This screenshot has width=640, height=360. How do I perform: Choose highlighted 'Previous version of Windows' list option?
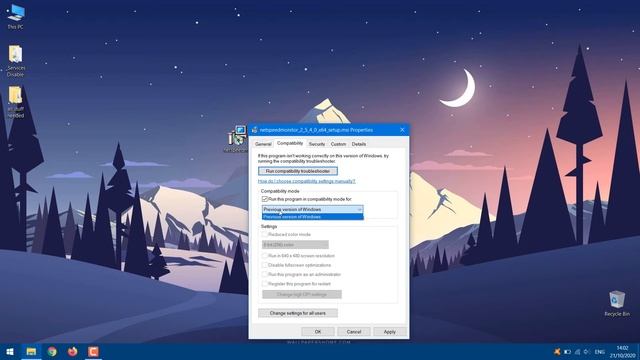click(x=313, y=217)
